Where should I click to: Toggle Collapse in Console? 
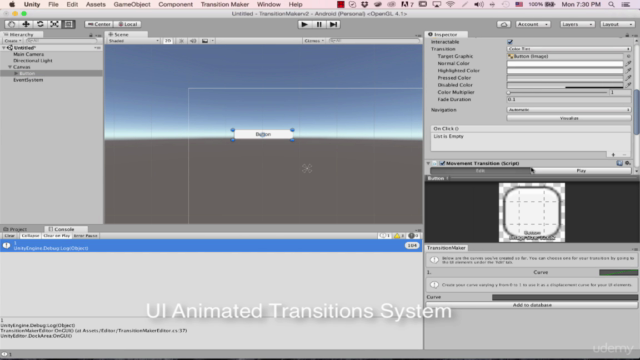coord(30,236)
